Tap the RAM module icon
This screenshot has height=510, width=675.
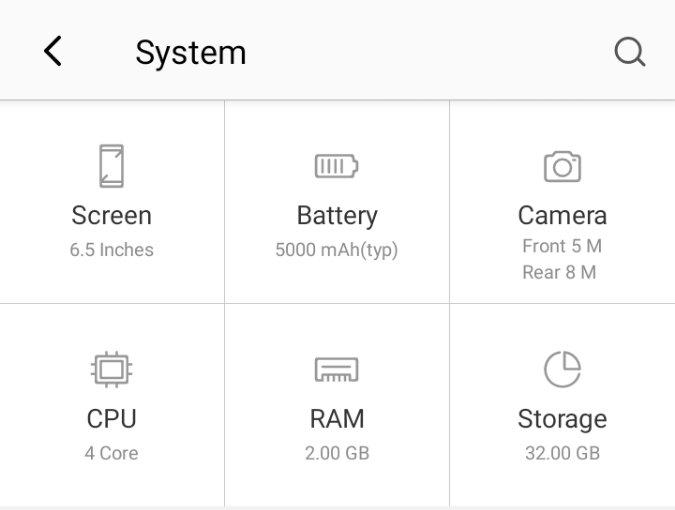(x=336, y=370)
